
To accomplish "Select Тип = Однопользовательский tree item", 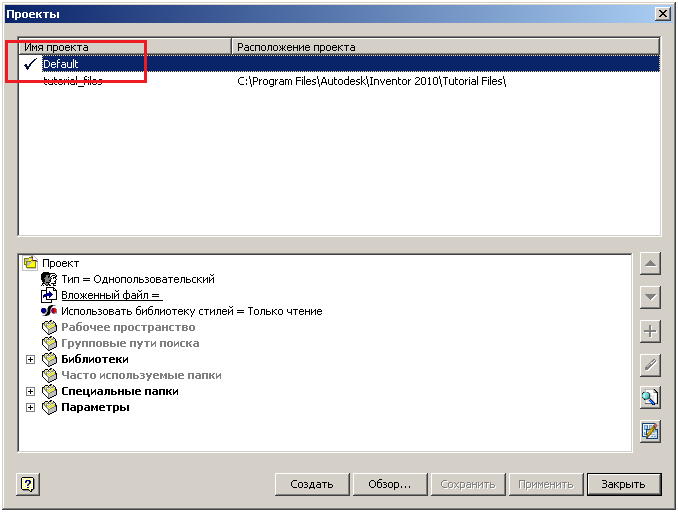I will (137, 279).
